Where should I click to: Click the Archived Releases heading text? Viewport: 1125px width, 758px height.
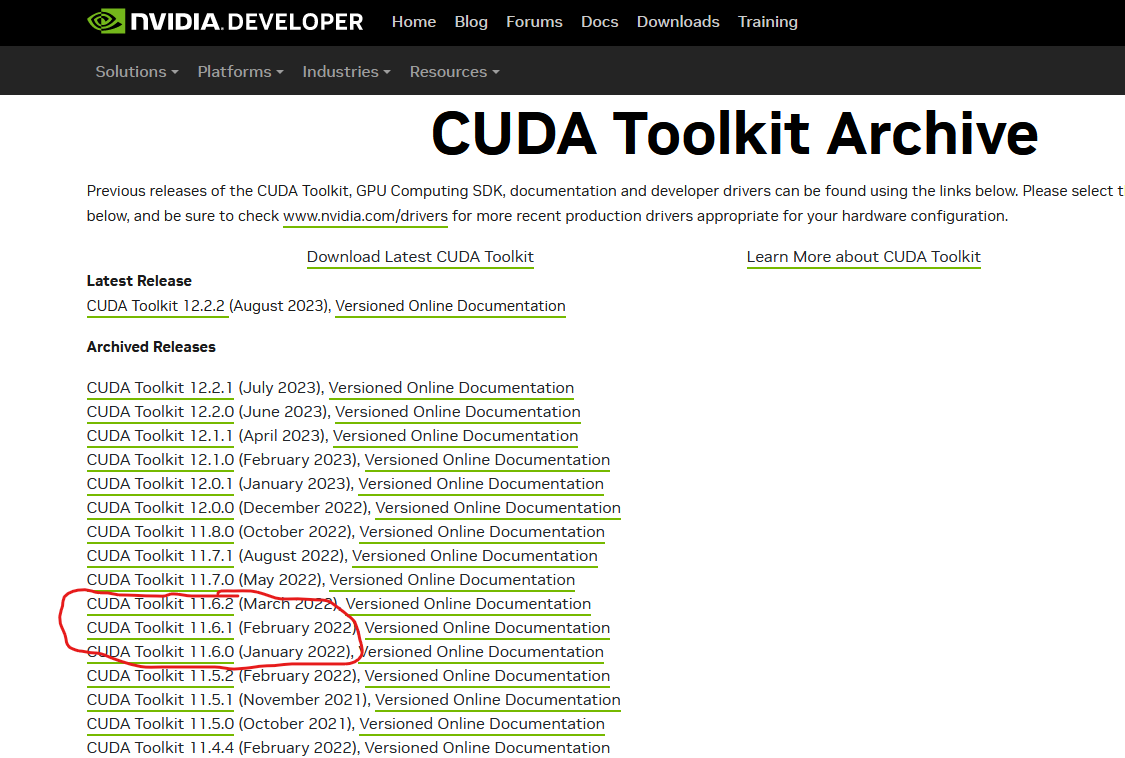pos(151,347)
